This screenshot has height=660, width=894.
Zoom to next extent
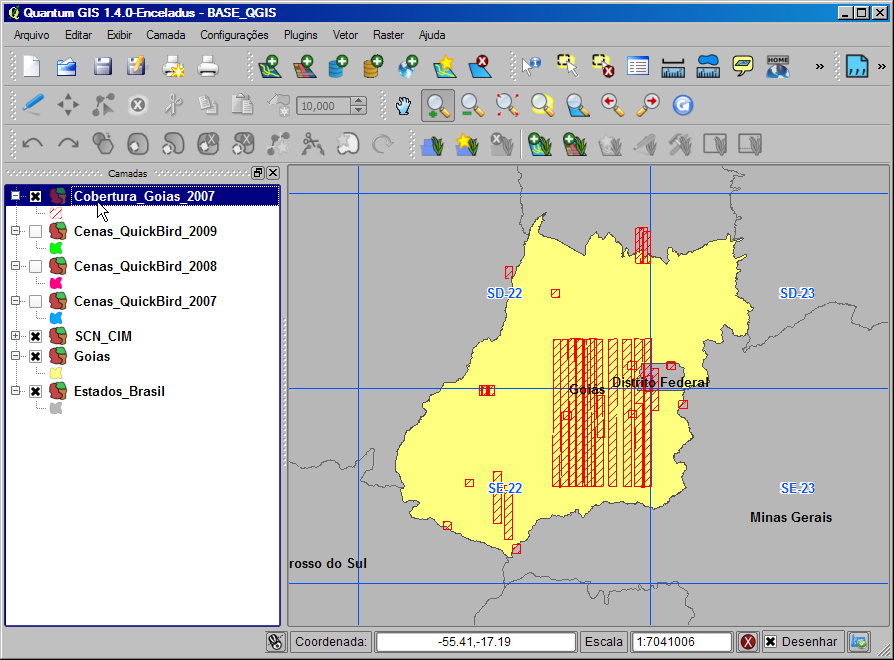(x=648, y=105)
